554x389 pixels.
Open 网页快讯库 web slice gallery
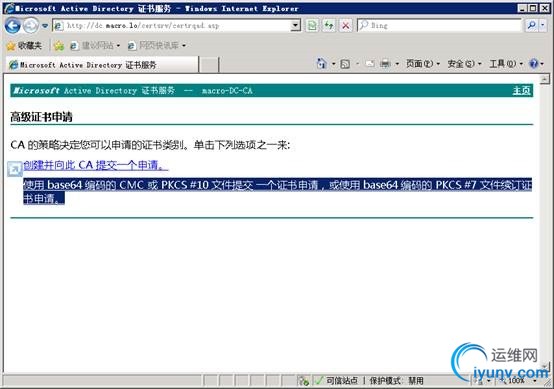[x=156, y=46]
